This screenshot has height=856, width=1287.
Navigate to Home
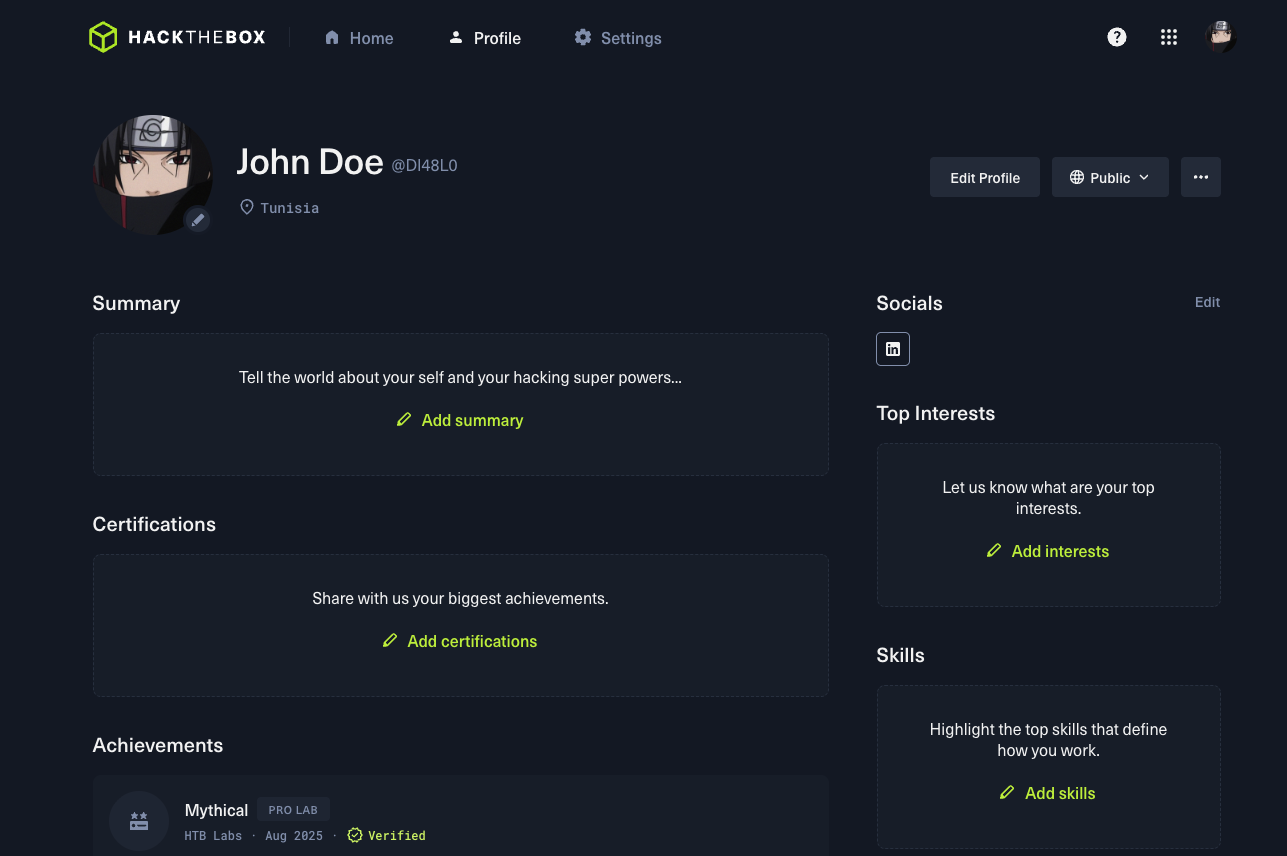coord(358,37)
